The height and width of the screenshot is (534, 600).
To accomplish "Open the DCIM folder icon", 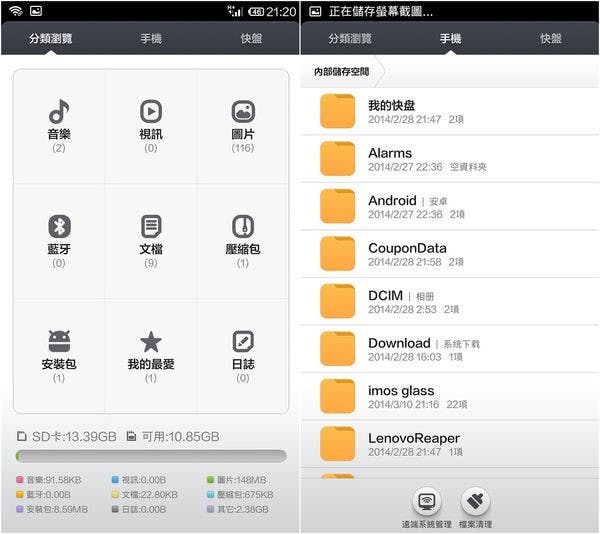I will [338, 301].
